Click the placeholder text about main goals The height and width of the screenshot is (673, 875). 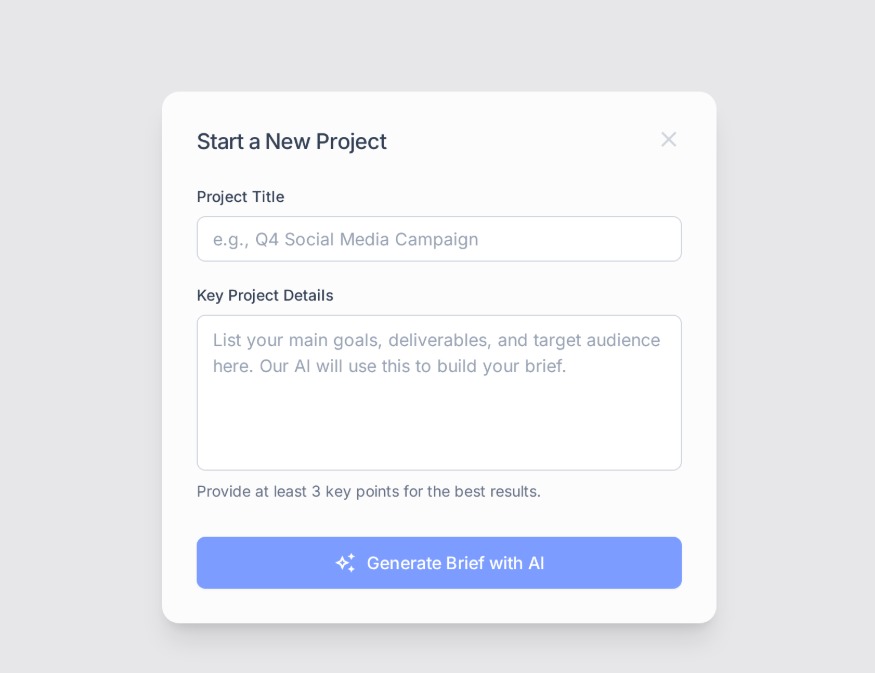(x=436, y=340)
